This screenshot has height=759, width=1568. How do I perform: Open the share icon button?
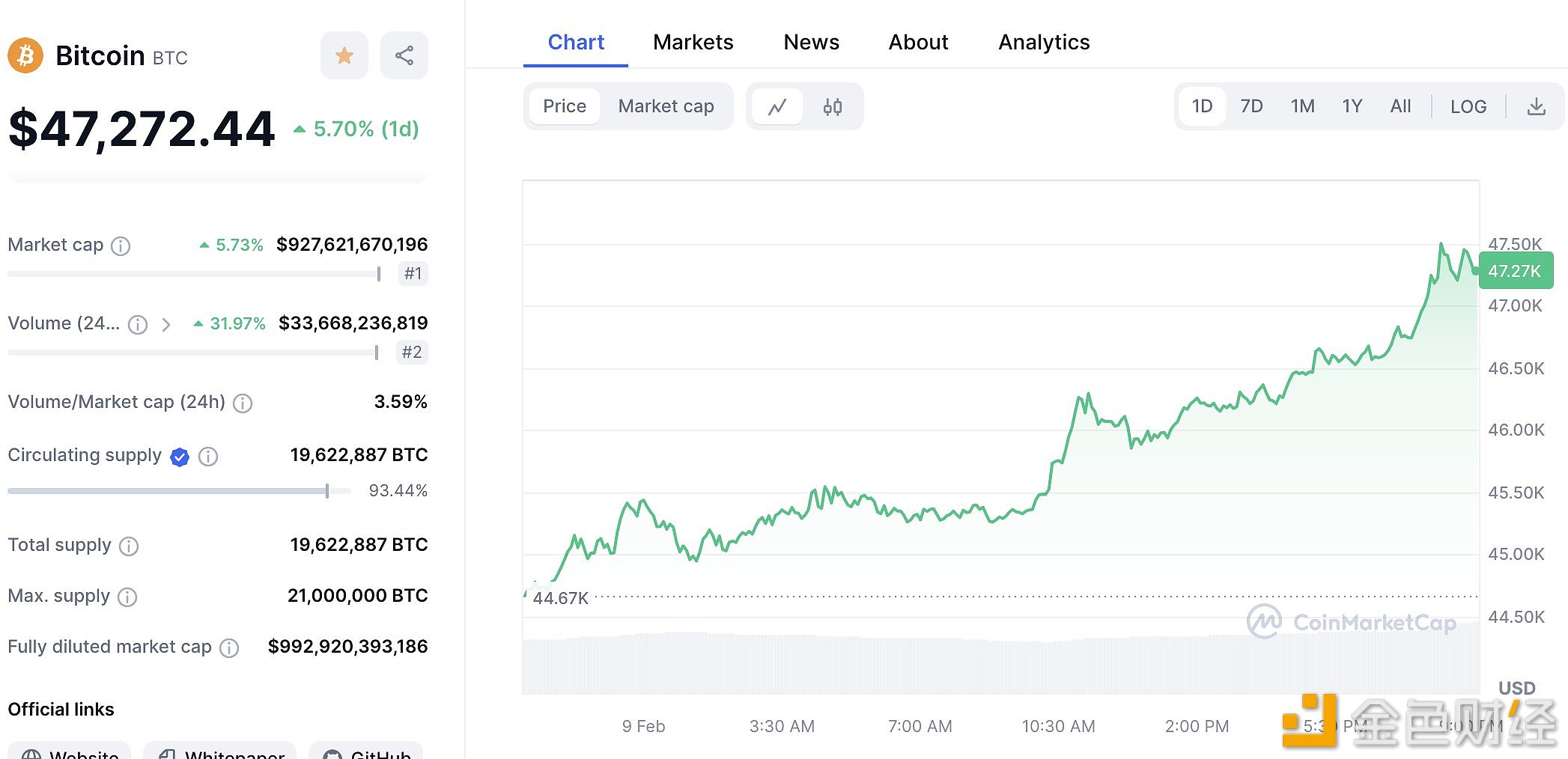(x=404, y=55)
